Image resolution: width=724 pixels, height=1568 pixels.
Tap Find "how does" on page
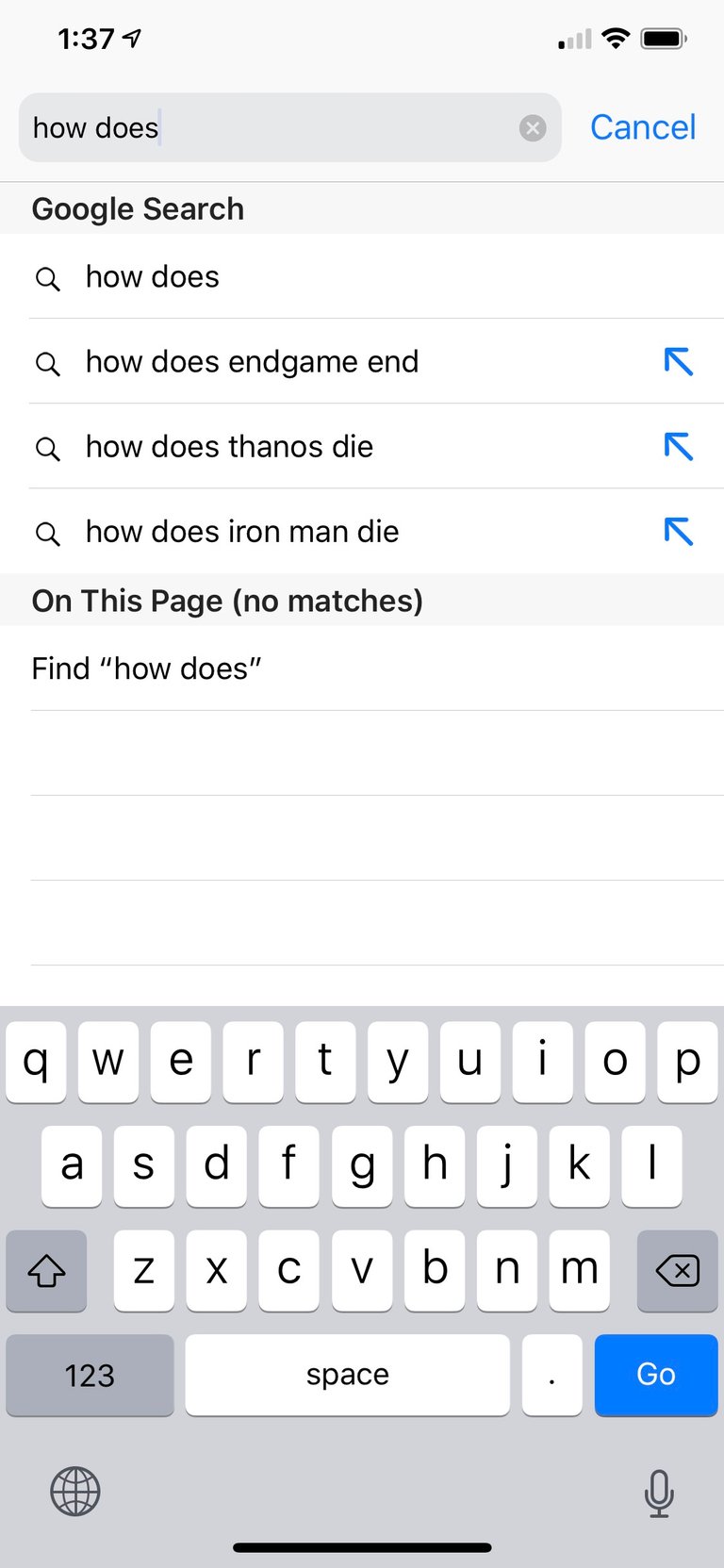click(147, 668)
